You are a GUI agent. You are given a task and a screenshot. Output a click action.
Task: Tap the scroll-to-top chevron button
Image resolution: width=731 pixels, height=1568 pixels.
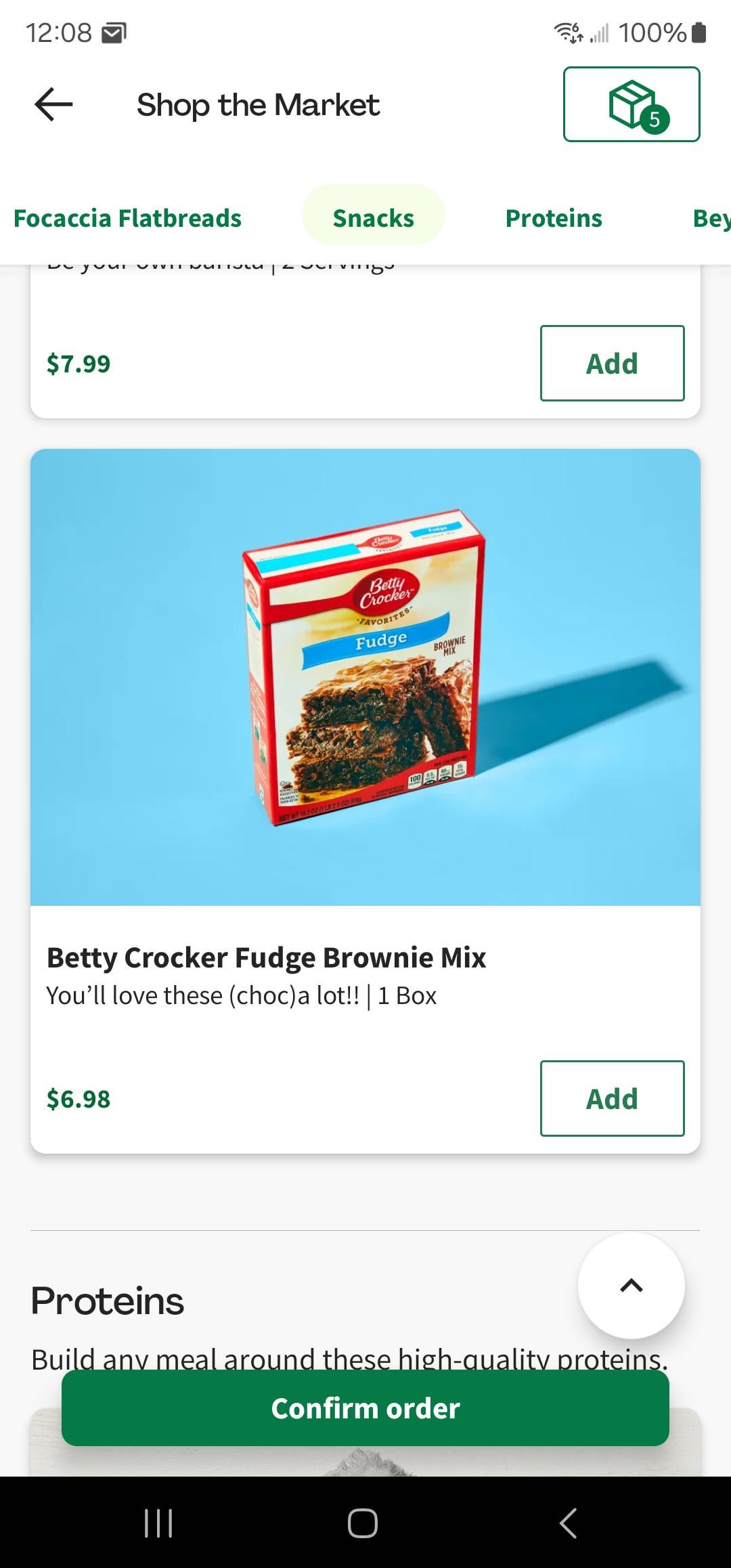point(631,1285)
